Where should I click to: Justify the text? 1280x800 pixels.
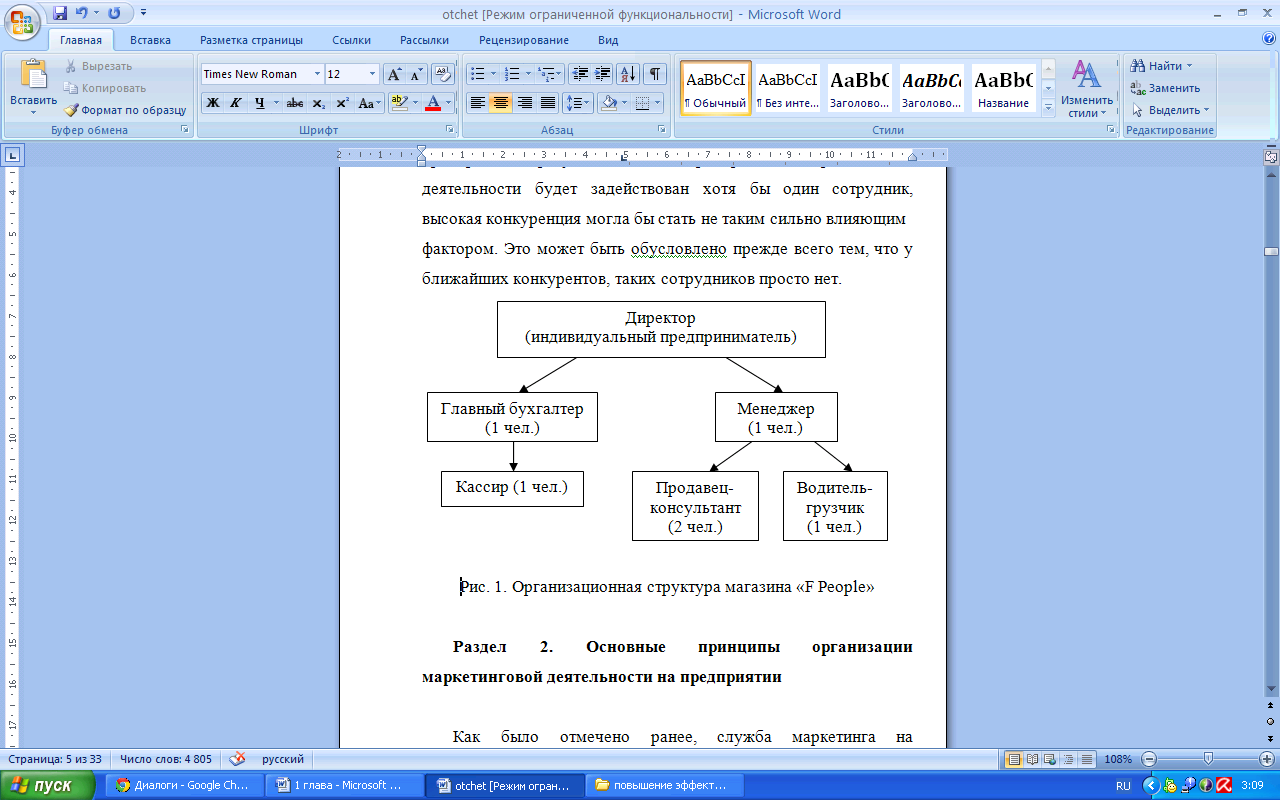tap(547, 103)
